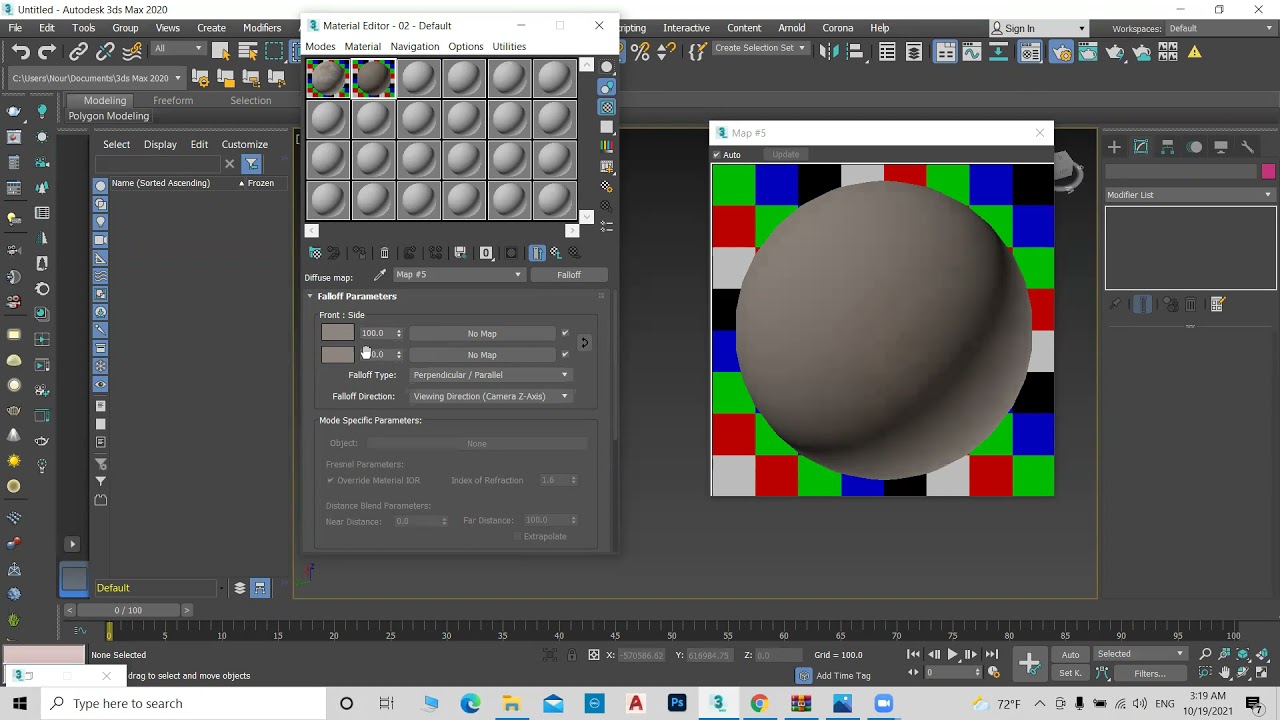Open the Hierarchy tab in command panel
The image size is (1280, 720).
click(1168, 147)
